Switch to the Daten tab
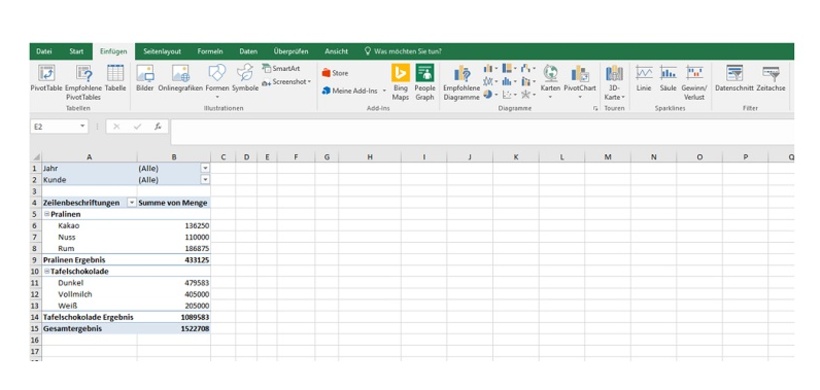 [x=248, y=51]
